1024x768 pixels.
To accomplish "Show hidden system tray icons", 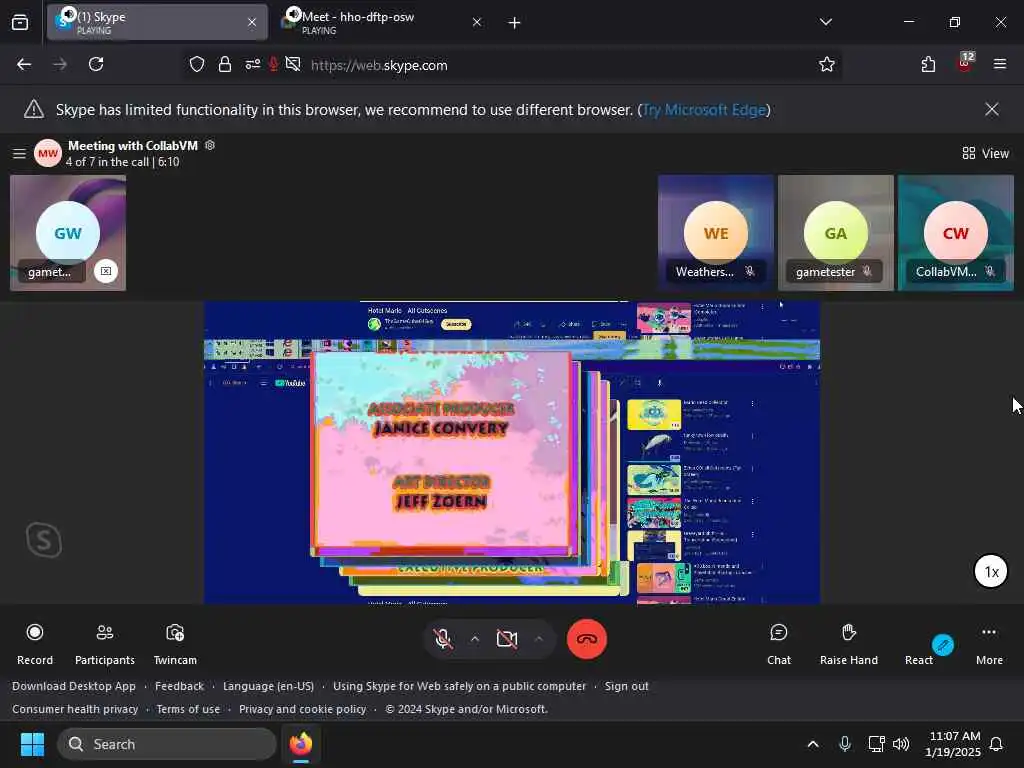I will [813, 744].
